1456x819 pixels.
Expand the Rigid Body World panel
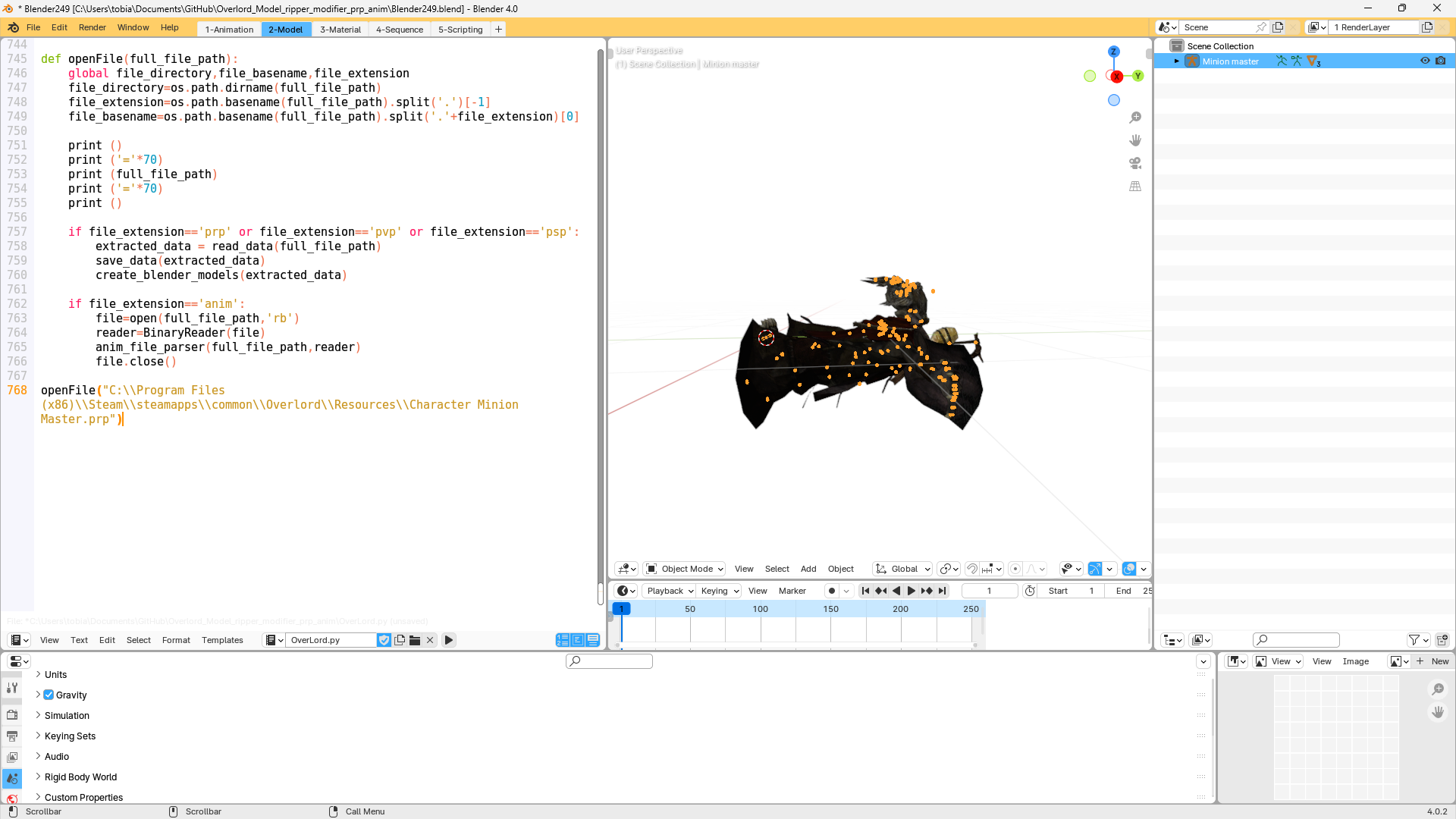38,777
